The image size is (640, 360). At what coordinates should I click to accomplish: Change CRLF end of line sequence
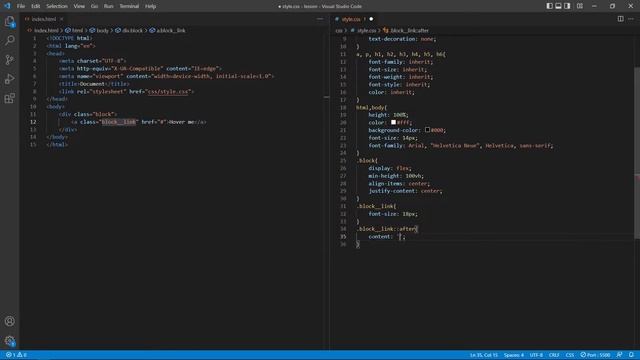554,355
